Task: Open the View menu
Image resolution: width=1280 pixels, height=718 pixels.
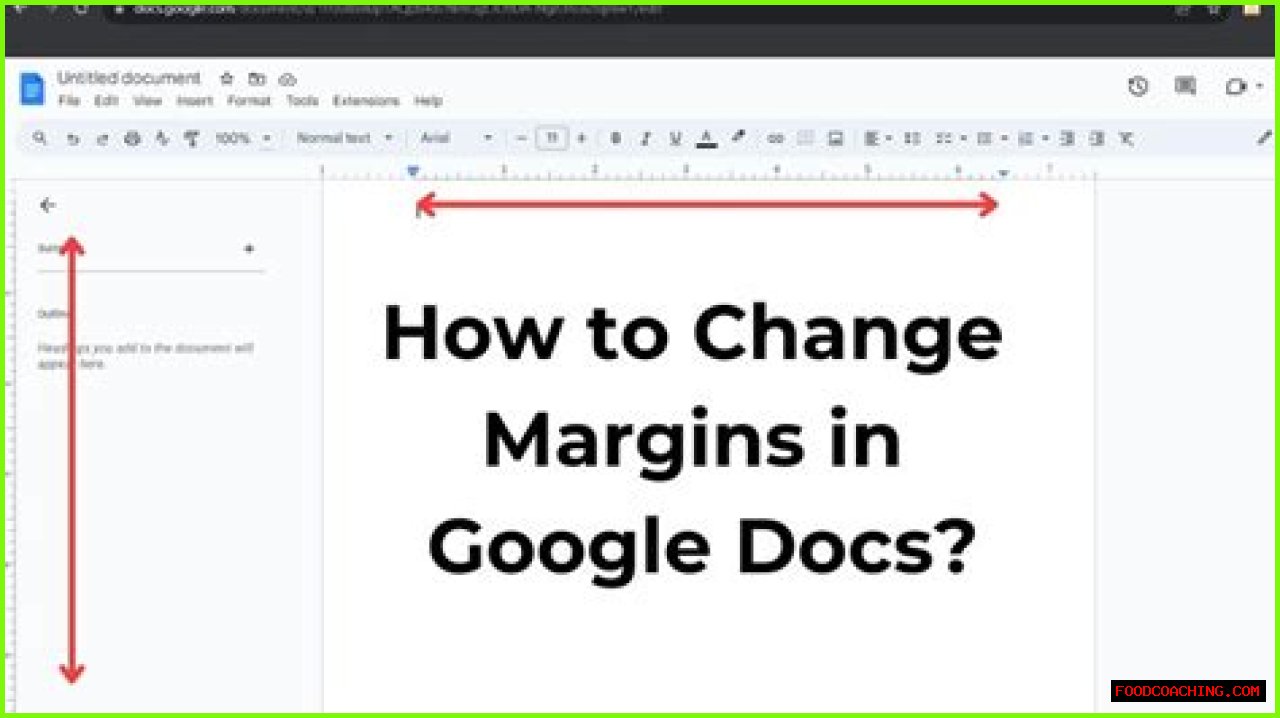Action: coord(147,101)
